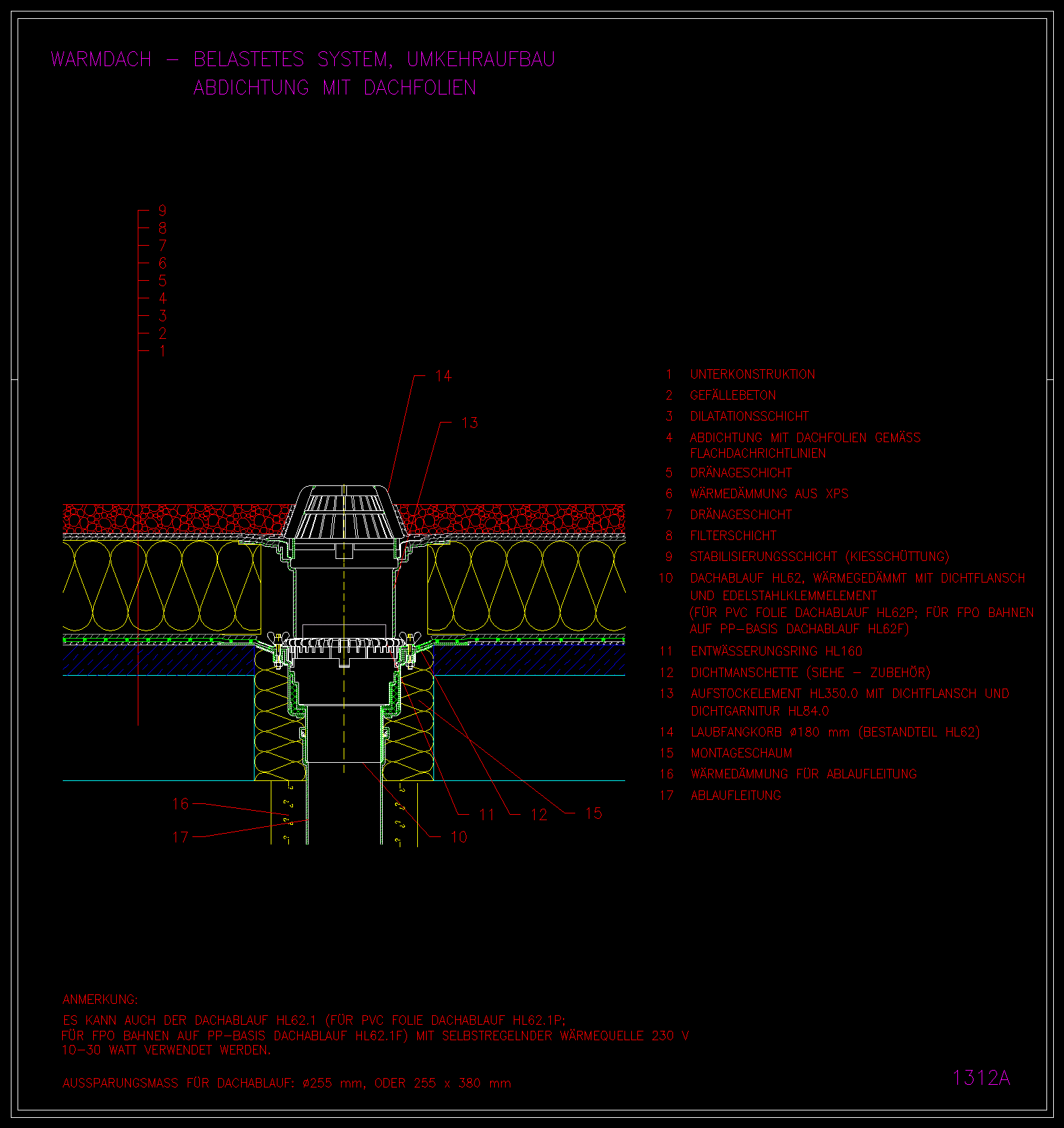Select legend line '(FÜR PVC FOLIE DACHABLAUF HL62P; FÜR FPO BAHNEN'
This screenshot has height=1128, width=1064.
pos(861,613)
